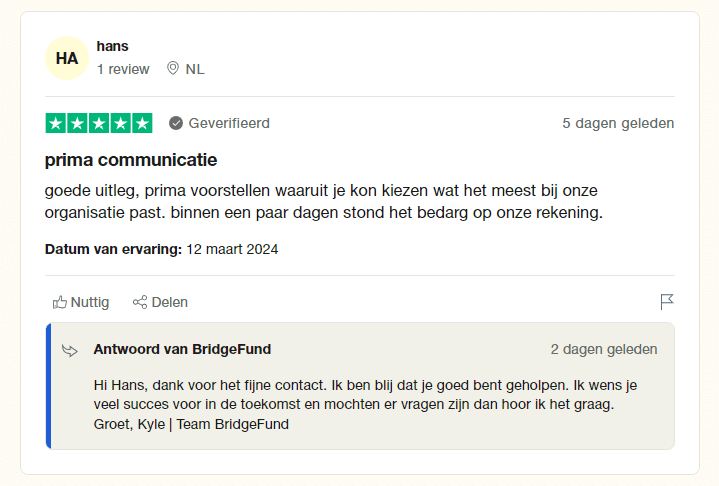Click the five-star rating image
Viewport: 719px width, 486px height.
pos(99,123)
